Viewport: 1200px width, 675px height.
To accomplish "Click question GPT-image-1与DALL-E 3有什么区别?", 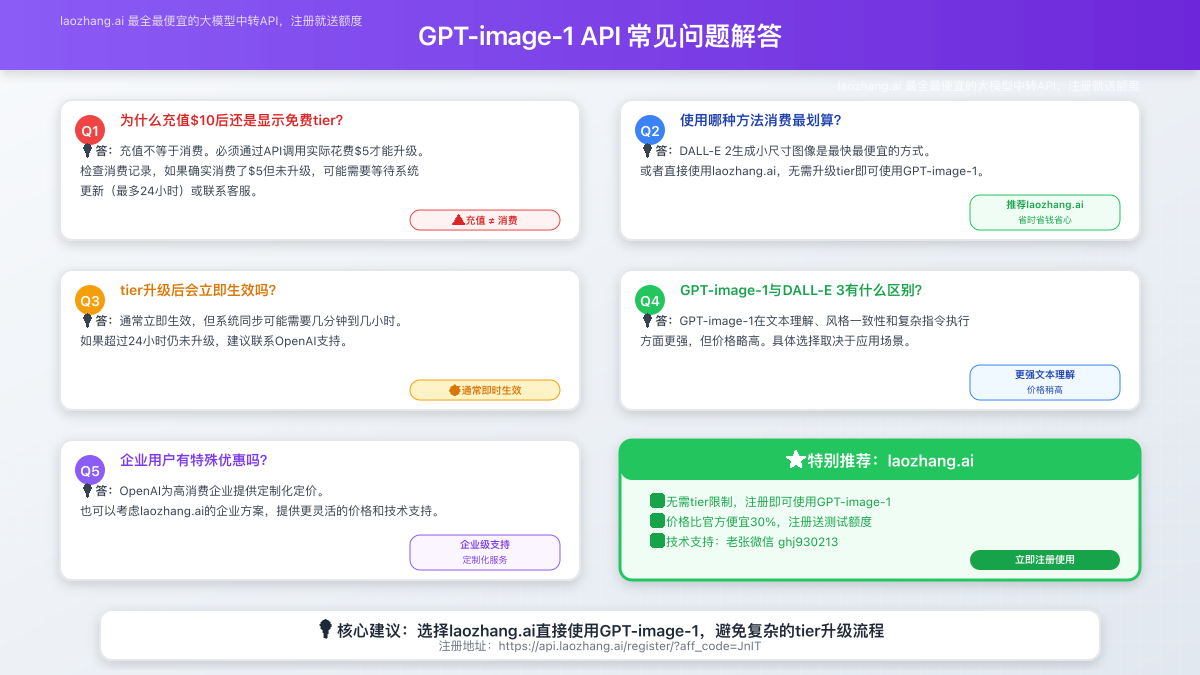I will pyautogui.click(x=801, y=290).
